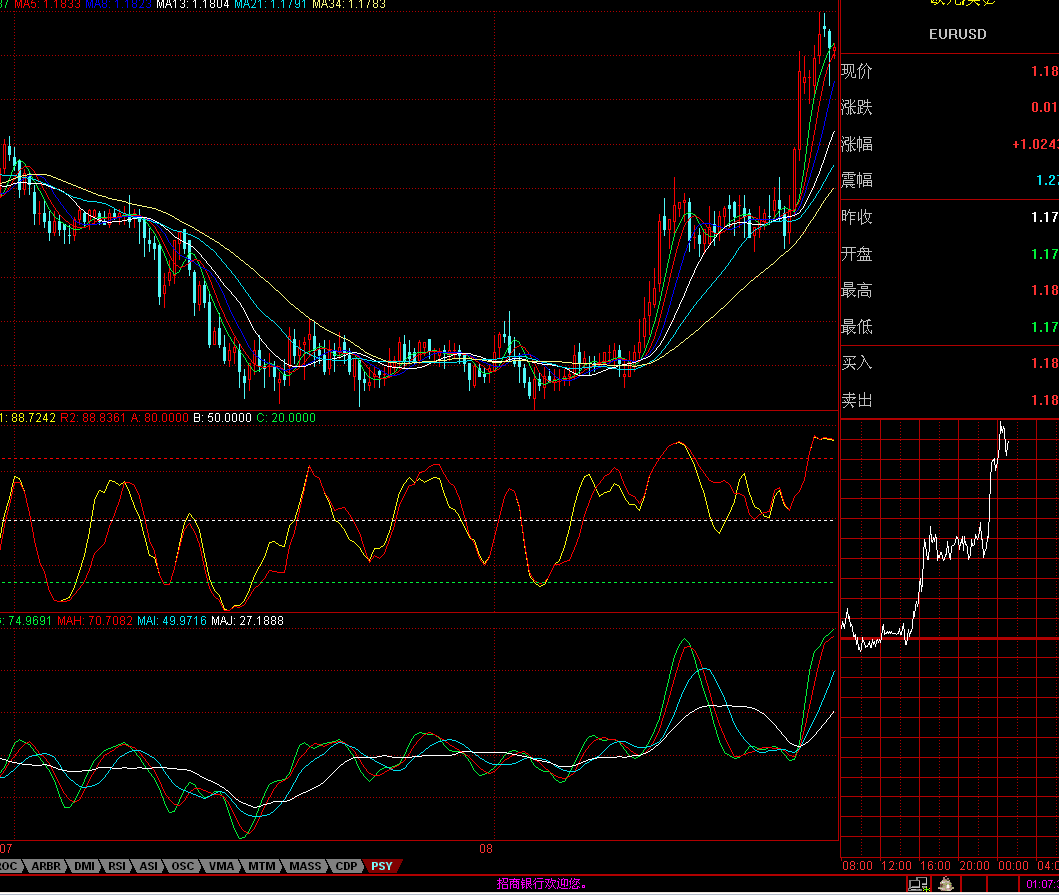Click the scrolling 招商银行 ticker message
Image resolution: width=1059 pixels, height=896 pixels.
pos(541,884)
